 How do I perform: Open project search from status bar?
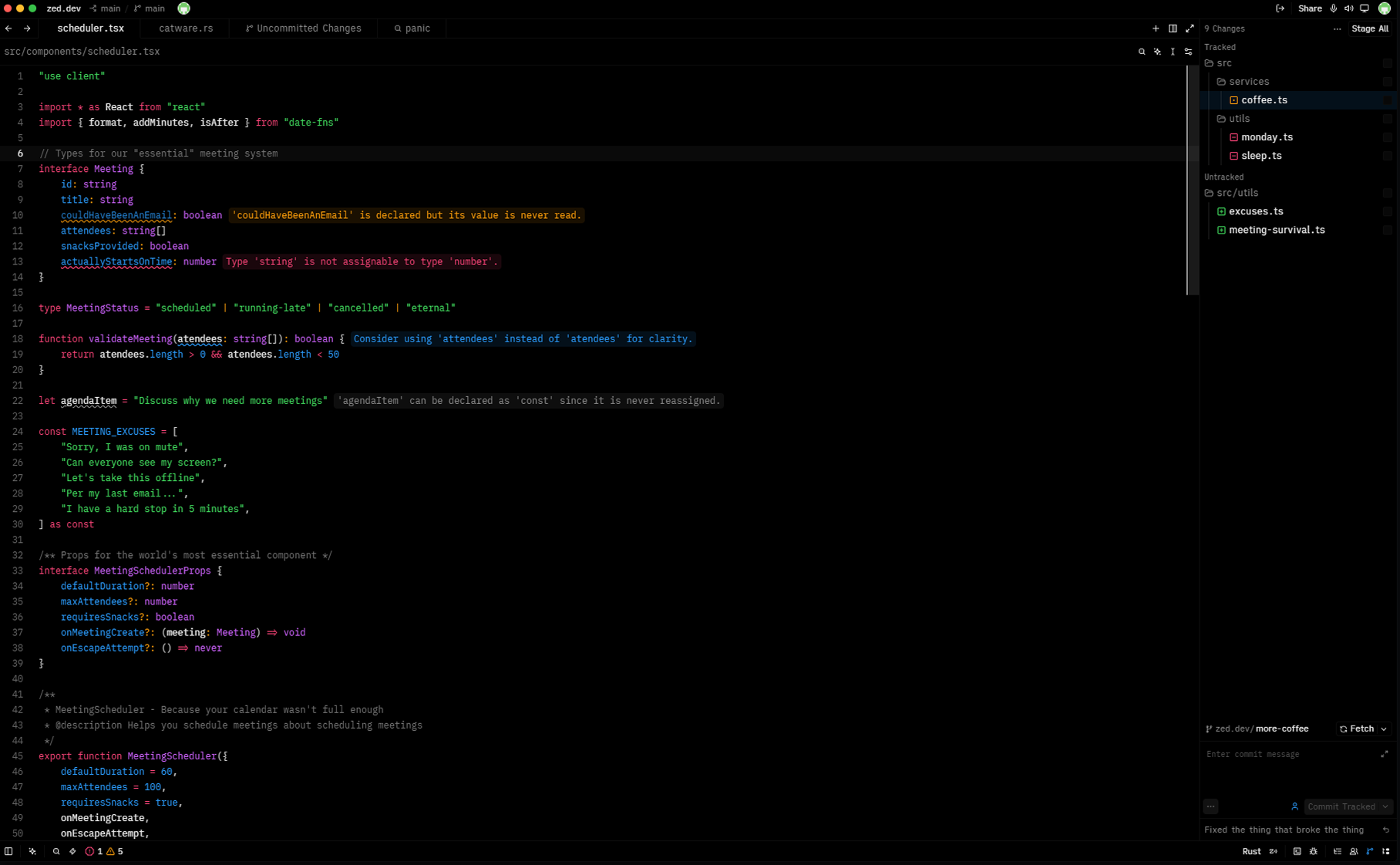(x=56, y=851)
